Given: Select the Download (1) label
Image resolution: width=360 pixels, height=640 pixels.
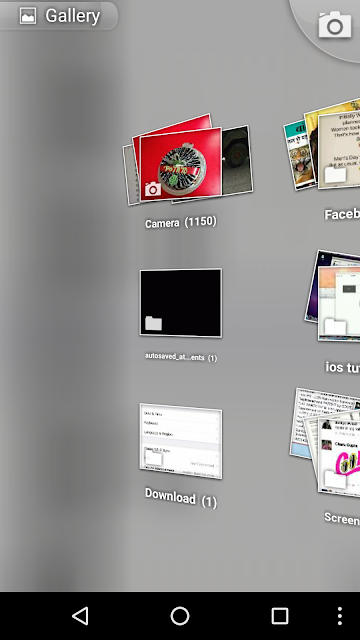Looking at the screenshot, I should 180,498.
